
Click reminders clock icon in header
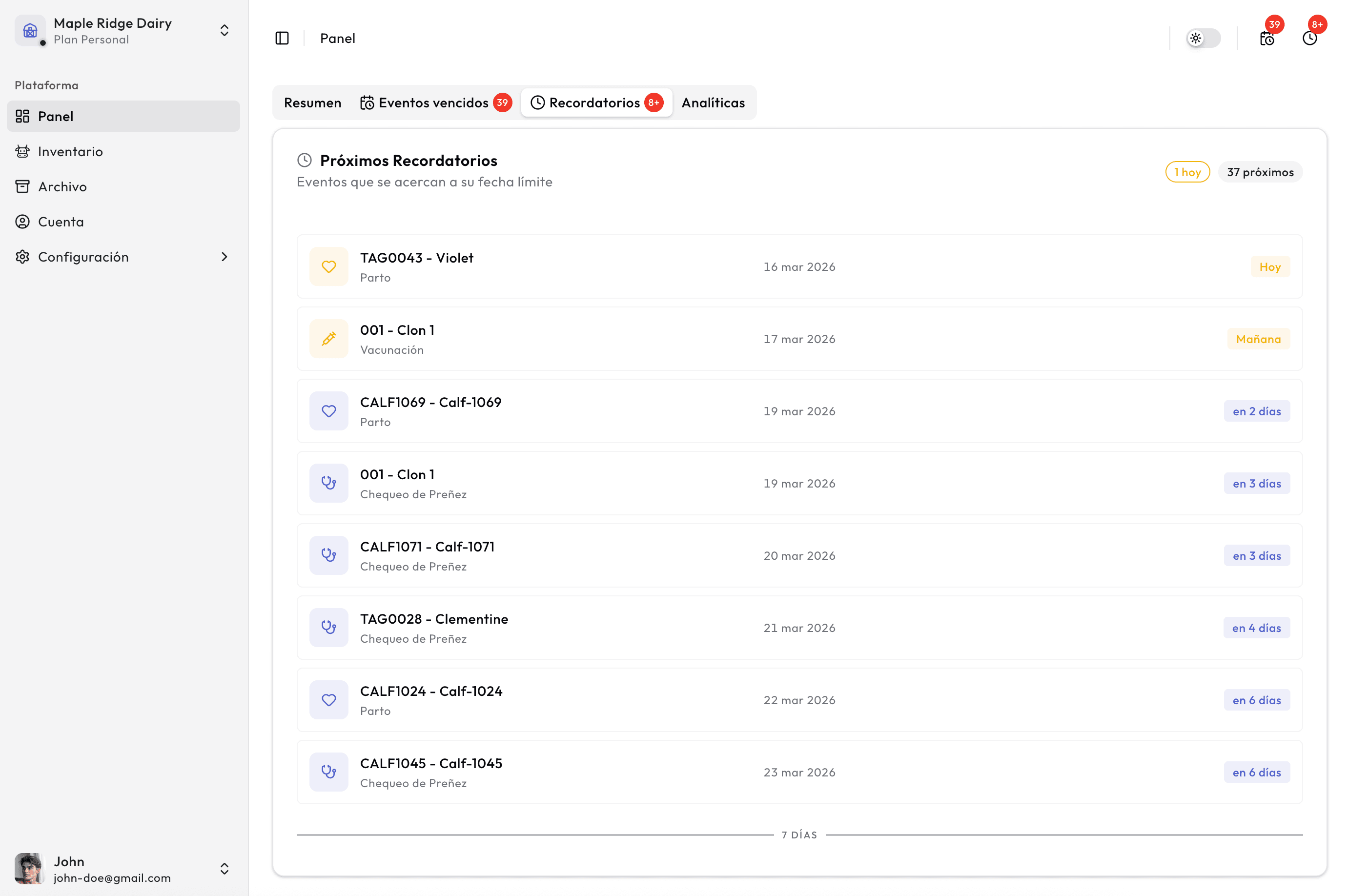1309,38
